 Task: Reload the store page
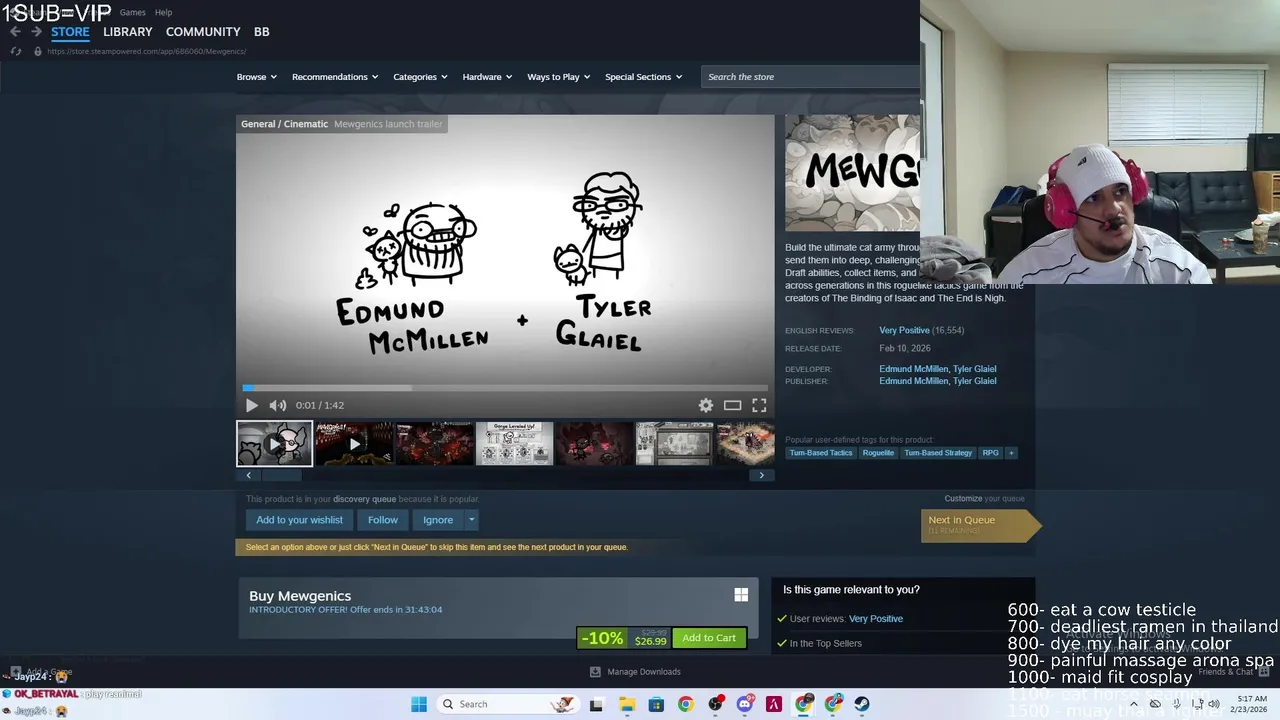[x=15, y=51]
